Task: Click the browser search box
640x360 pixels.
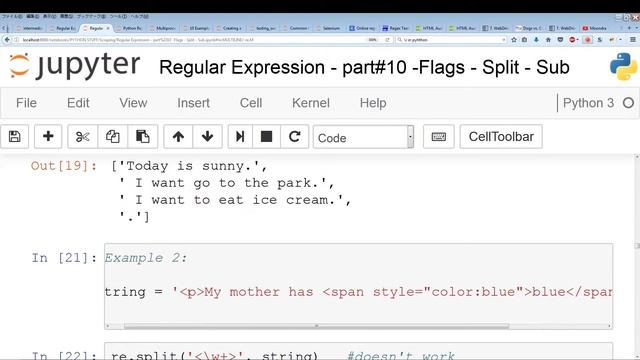Action: pos(451,40)
